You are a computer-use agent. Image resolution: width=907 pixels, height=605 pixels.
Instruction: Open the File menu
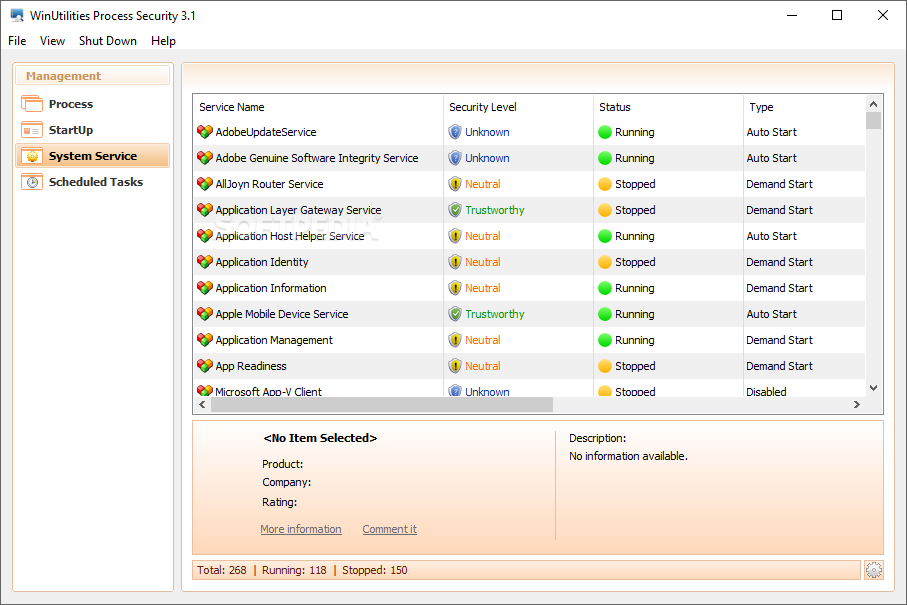click(17, 41)
